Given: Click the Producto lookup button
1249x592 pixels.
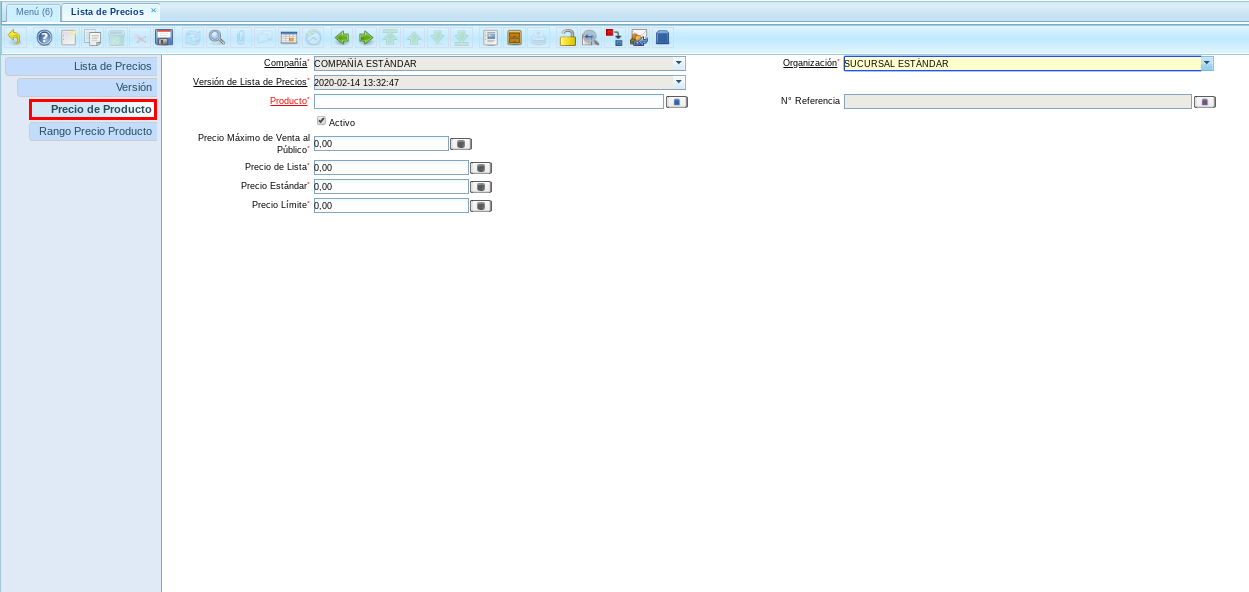Looking at the screenshot, I should [677, 102].
